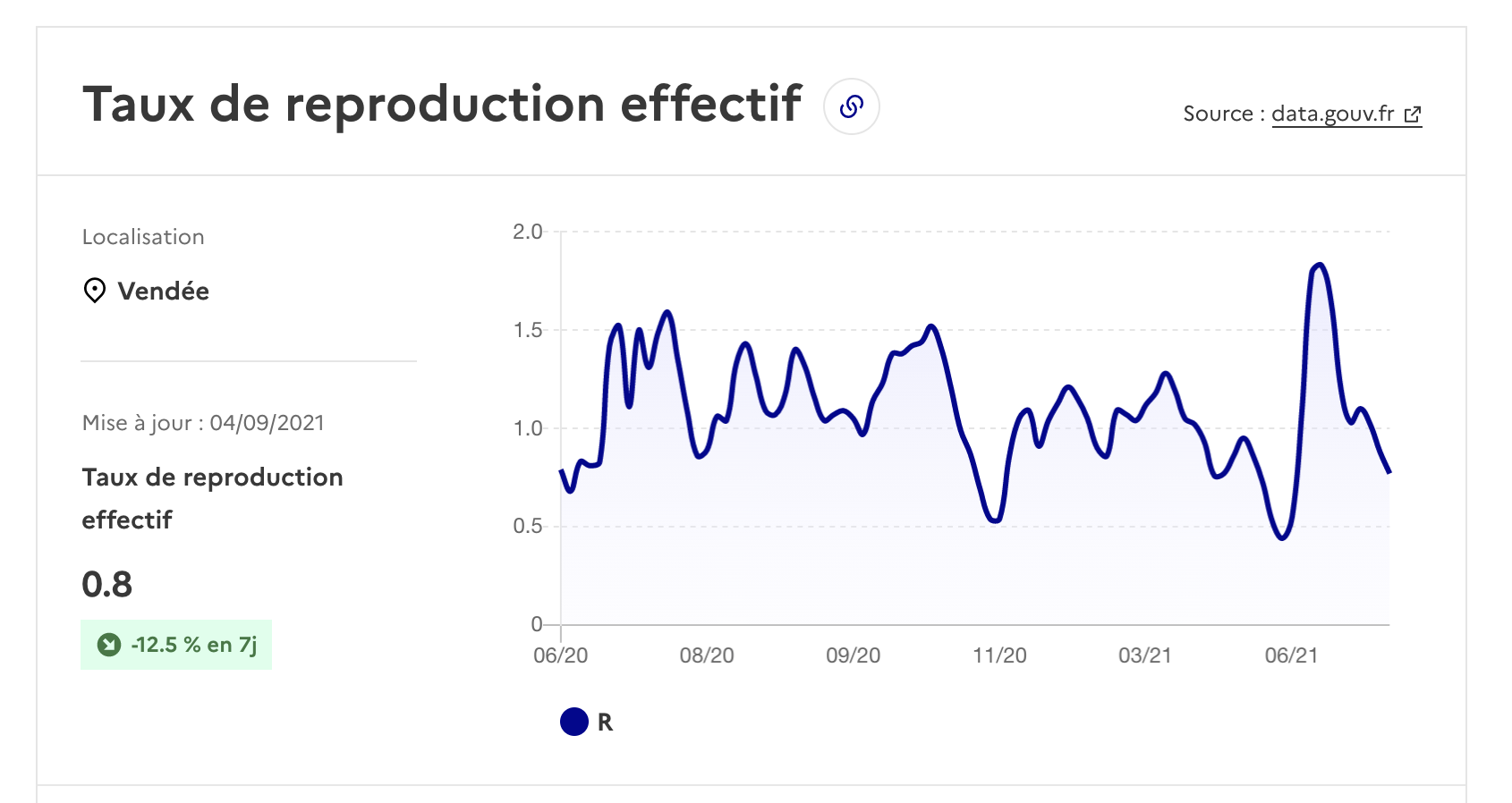The image size is (1512, 803).
Task: Click the location pin icon next to Vendée
Action: tap(94, 291)
